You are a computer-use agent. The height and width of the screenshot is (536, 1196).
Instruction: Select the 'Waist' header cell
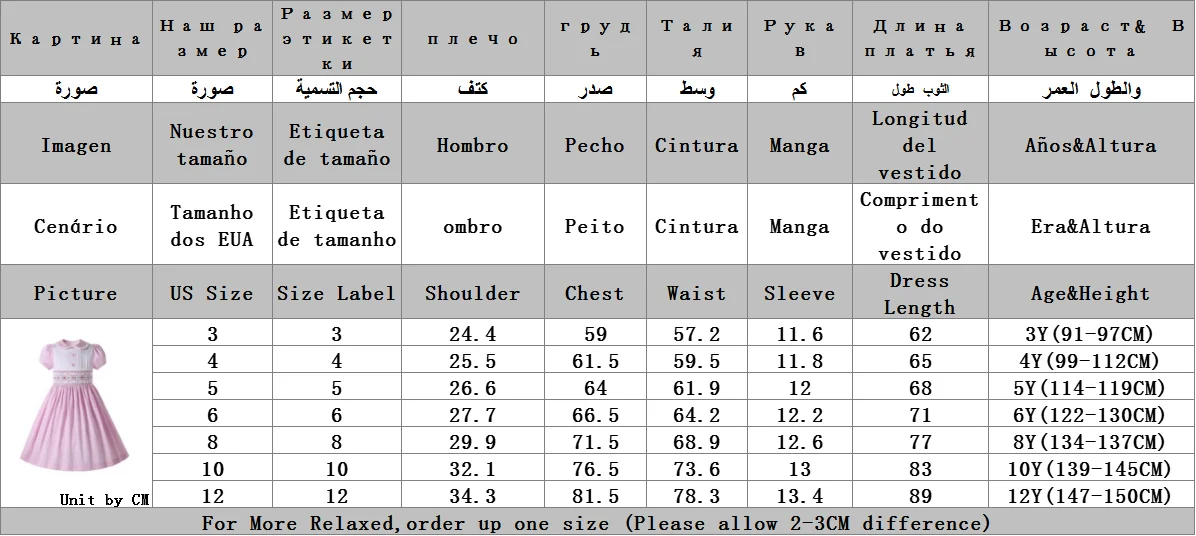[696, 293]
